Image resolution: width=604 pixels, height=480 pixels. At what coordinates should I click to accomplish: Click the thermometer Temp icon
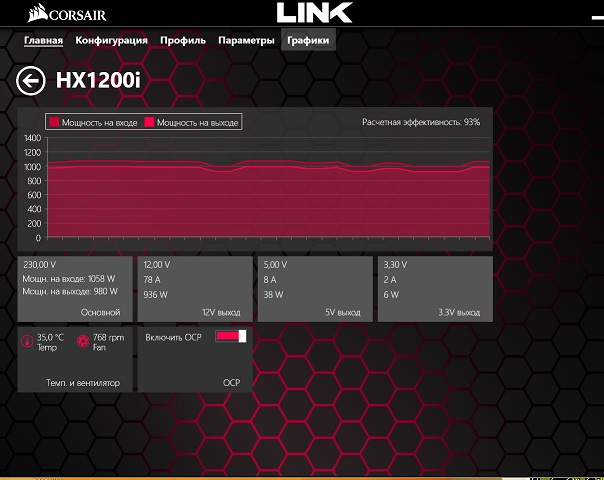tap(27, 342)
